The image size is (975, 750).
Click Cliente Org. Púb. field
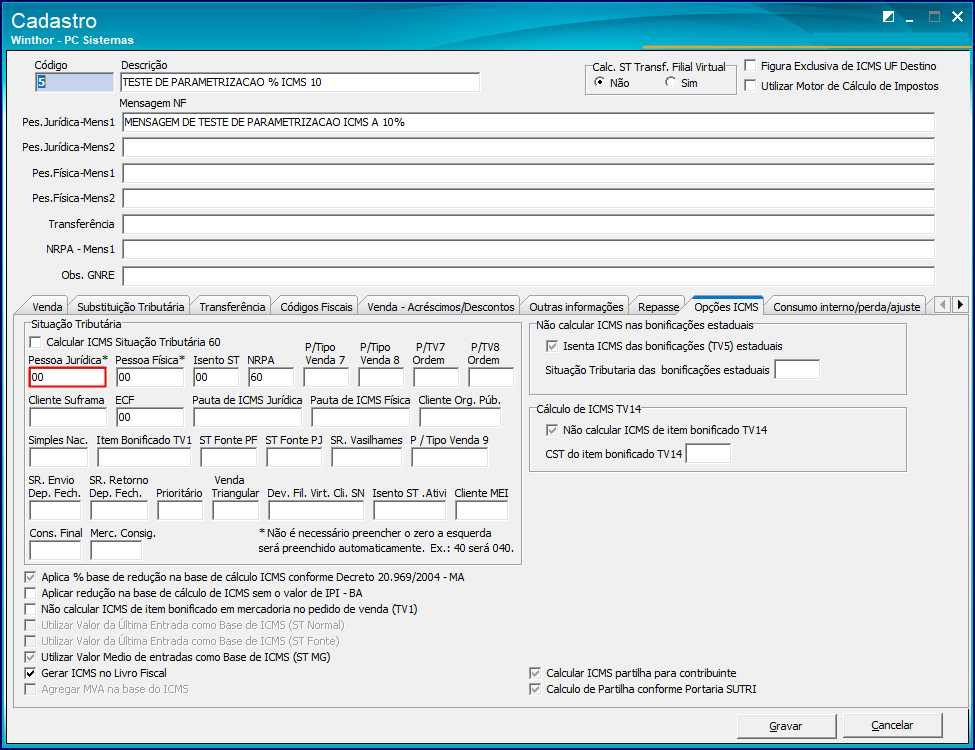point(460,417)
